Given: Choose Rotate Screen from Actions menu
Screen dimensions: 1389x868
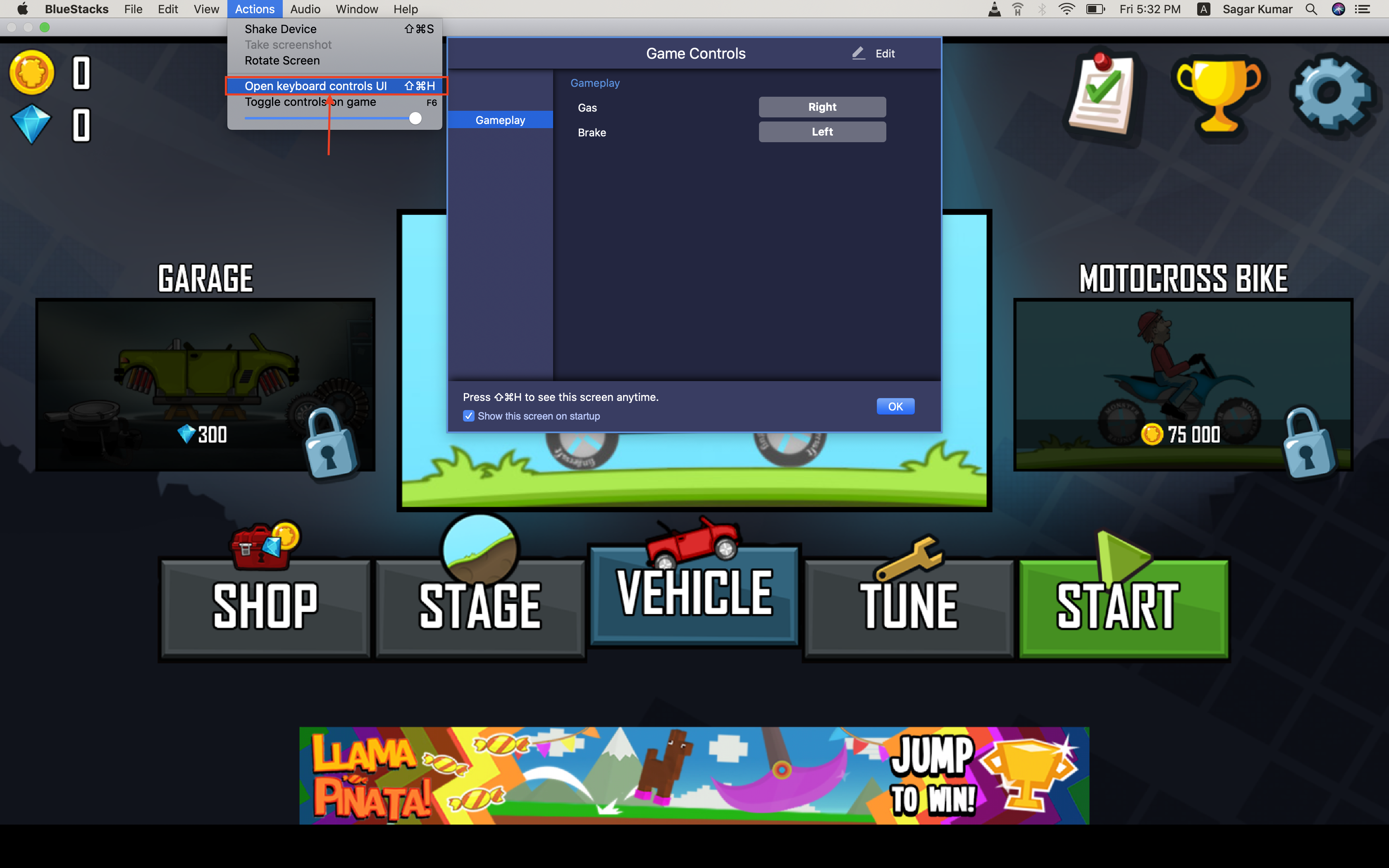Looking at the screenshot, I should click(334, 60).
